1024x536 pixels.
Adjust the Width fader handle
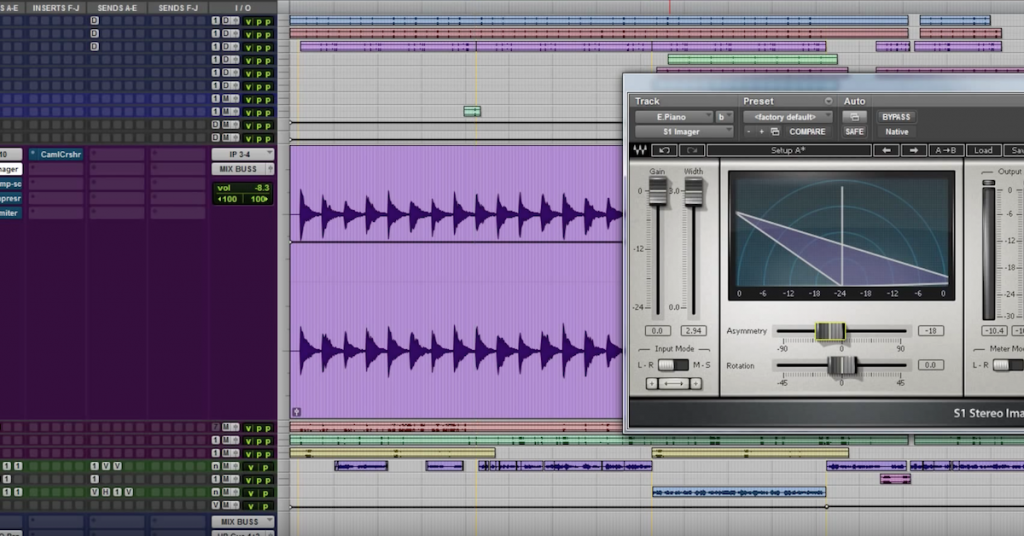pos(694,191)
